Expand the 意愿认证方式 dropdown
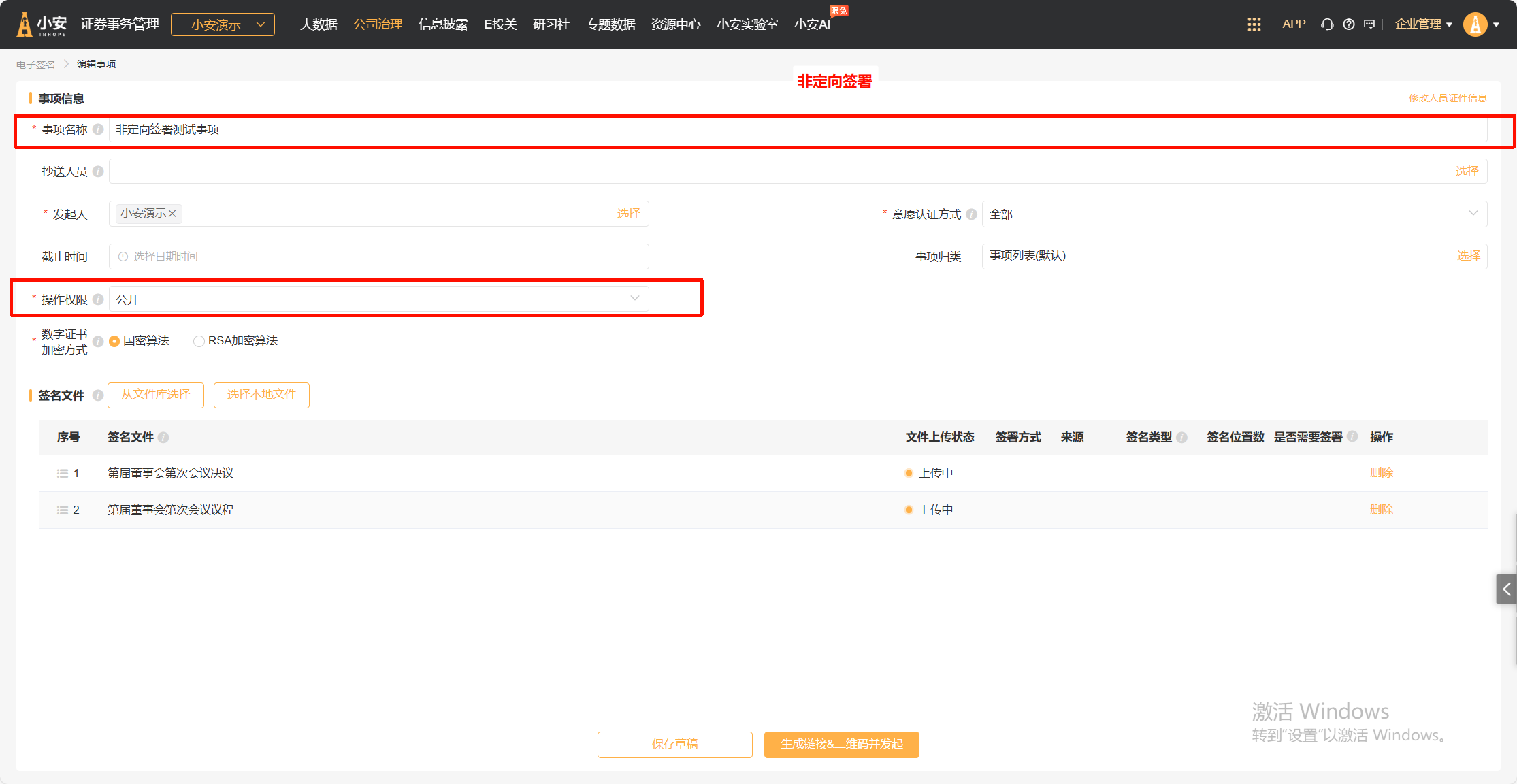Viewport: 1517px width, 784px height. point(1233,214)
